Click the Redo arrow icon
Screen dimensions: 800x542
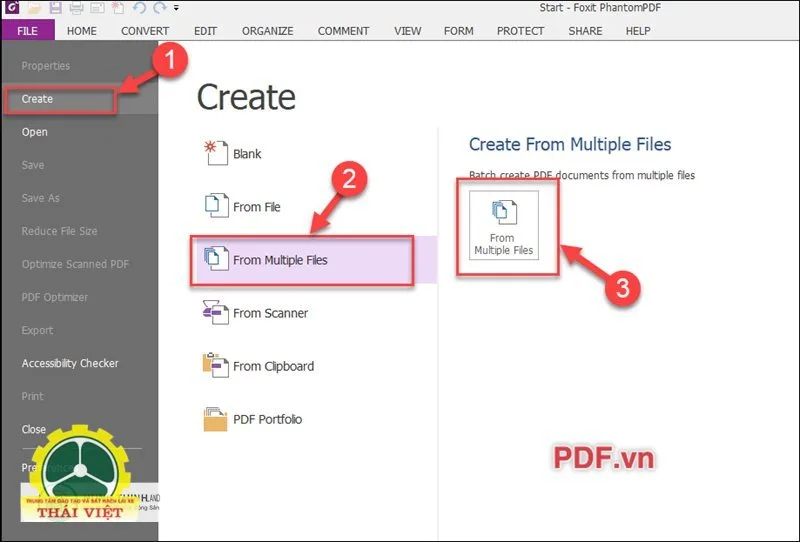[160, 8]
